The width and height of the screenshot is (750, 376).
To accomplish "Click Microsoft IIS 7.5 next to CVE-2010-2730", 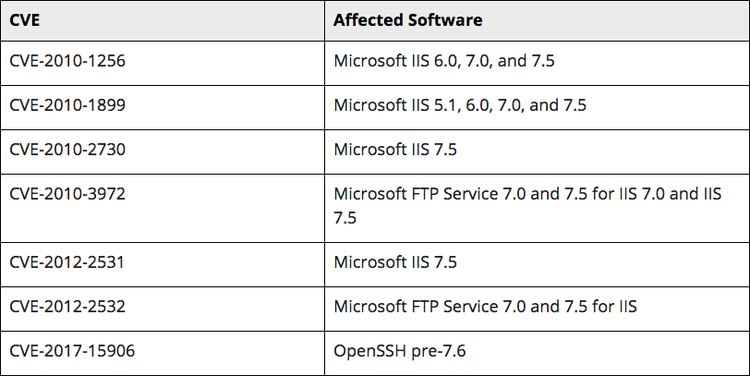I will tap(395, 149).
